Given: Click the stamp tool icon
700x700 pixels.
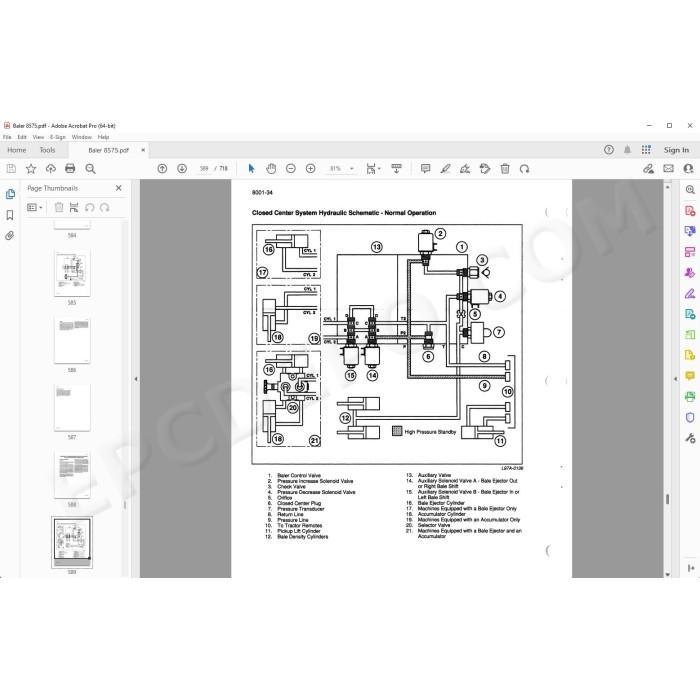Looking at the screenshot, I should click(484, 169).
